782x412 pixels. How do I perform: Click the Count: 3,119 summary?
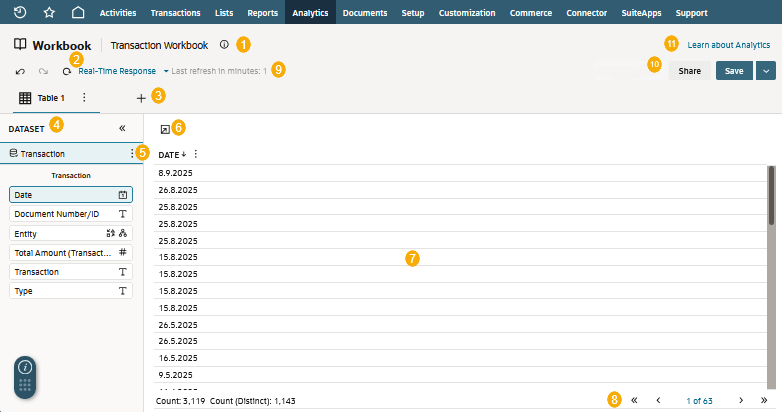[180, 401]
